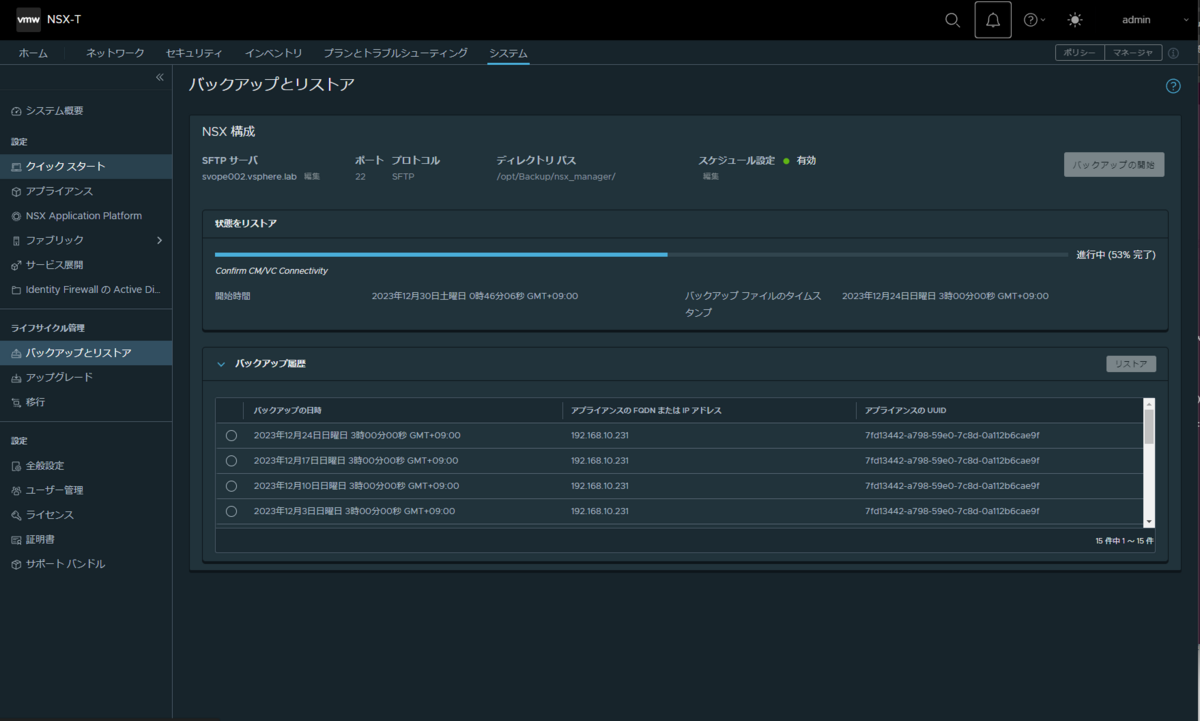1200x721 pixels.
Task: Open the notifications bell
Action: tap(993, 20)
